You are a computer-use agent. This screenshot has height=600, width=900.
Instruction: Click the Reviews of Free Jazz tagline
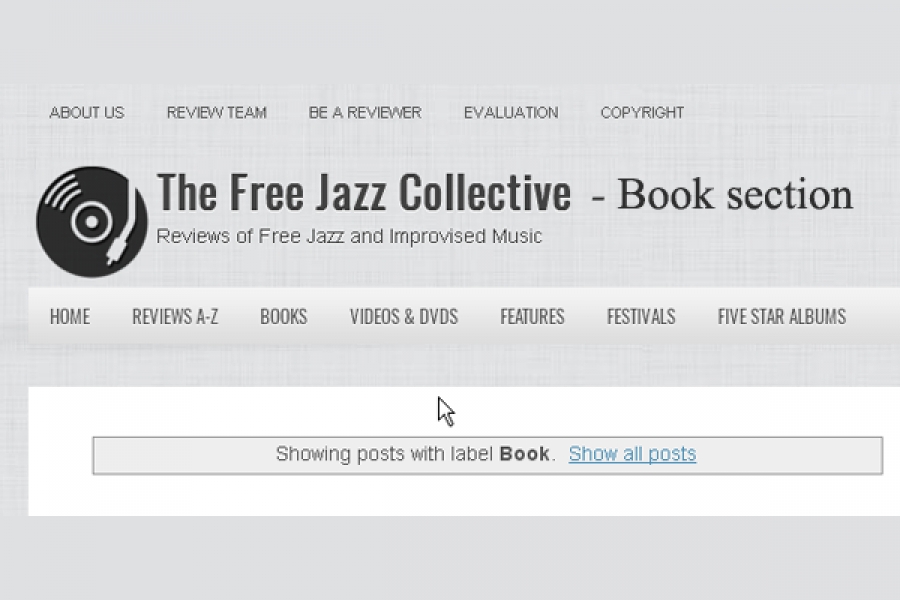pyautogui.click(x=349, y=236)
